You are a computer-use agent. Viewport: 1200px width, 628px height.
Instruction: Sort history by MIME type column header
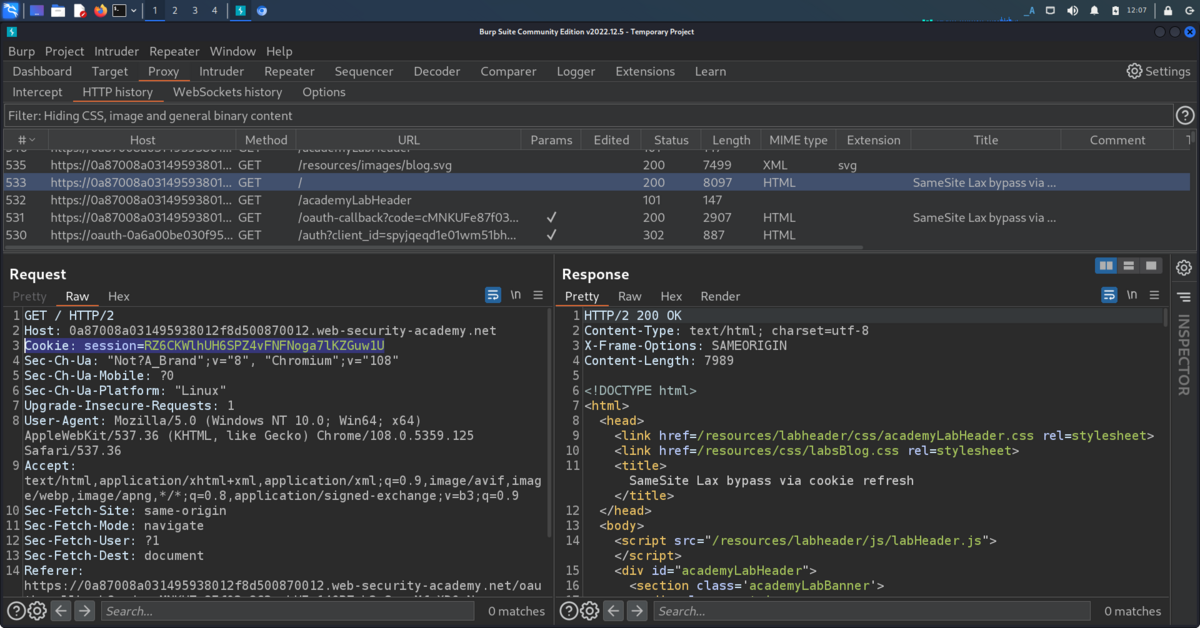click(798, 140)
